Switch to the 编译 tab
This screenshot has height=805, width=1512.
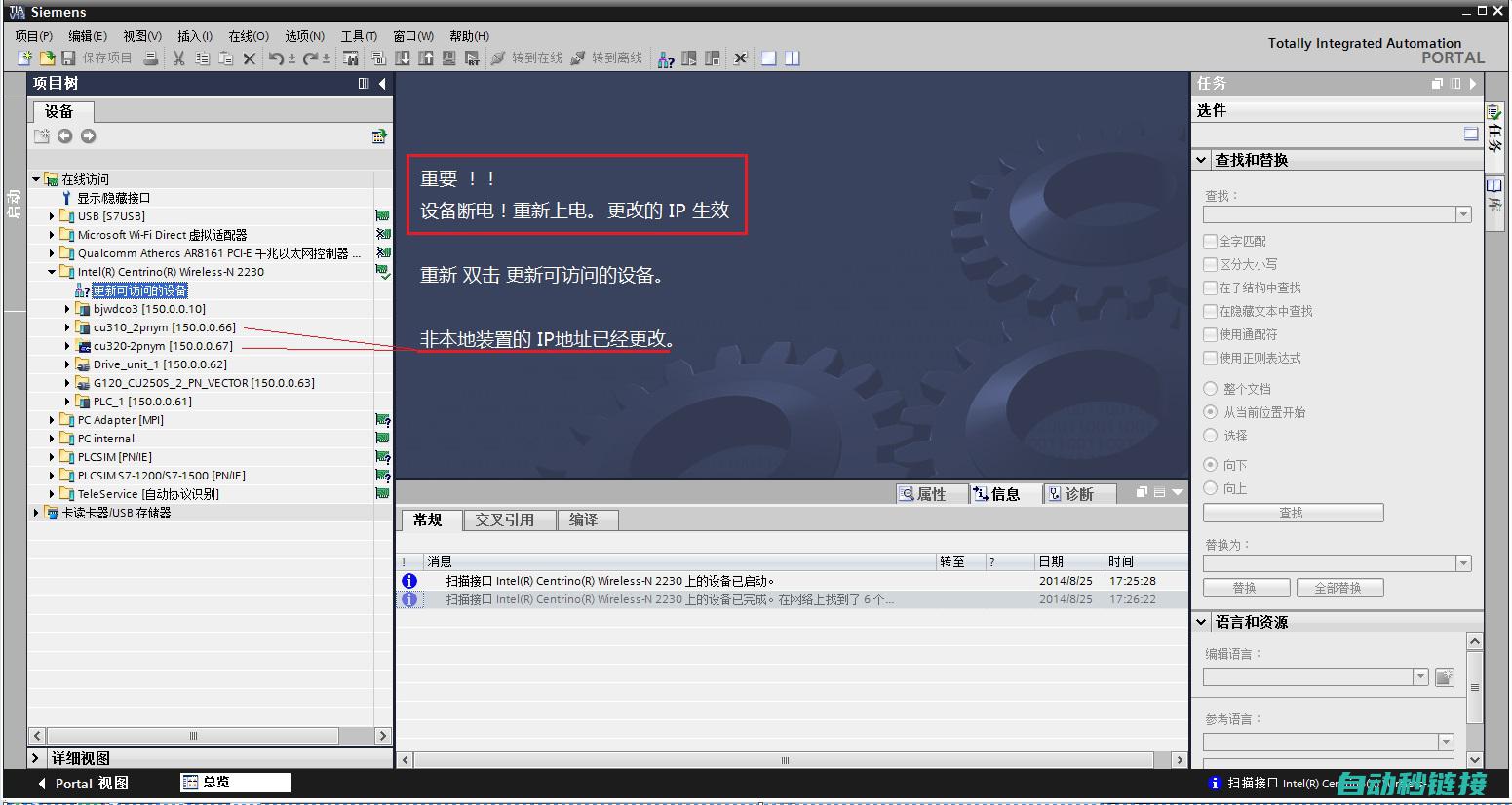(588, 519)
